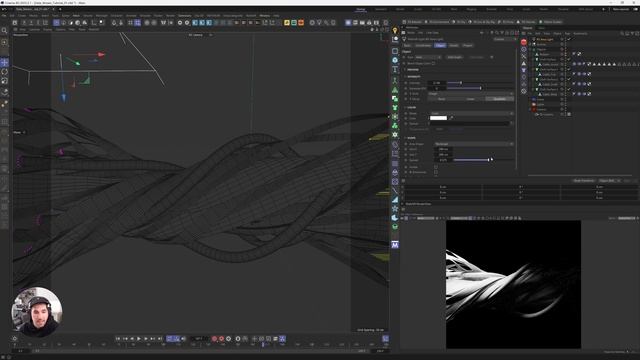The width and height of the screenshot is (640, 360).
Task: Click the color eyedropper beside the swatch
Action: click(451, 118)
